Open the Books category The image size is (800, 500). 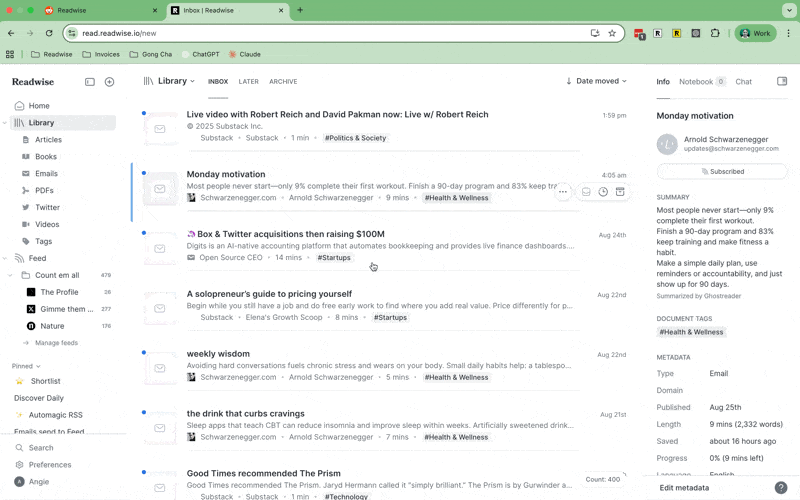pos(45,157)
